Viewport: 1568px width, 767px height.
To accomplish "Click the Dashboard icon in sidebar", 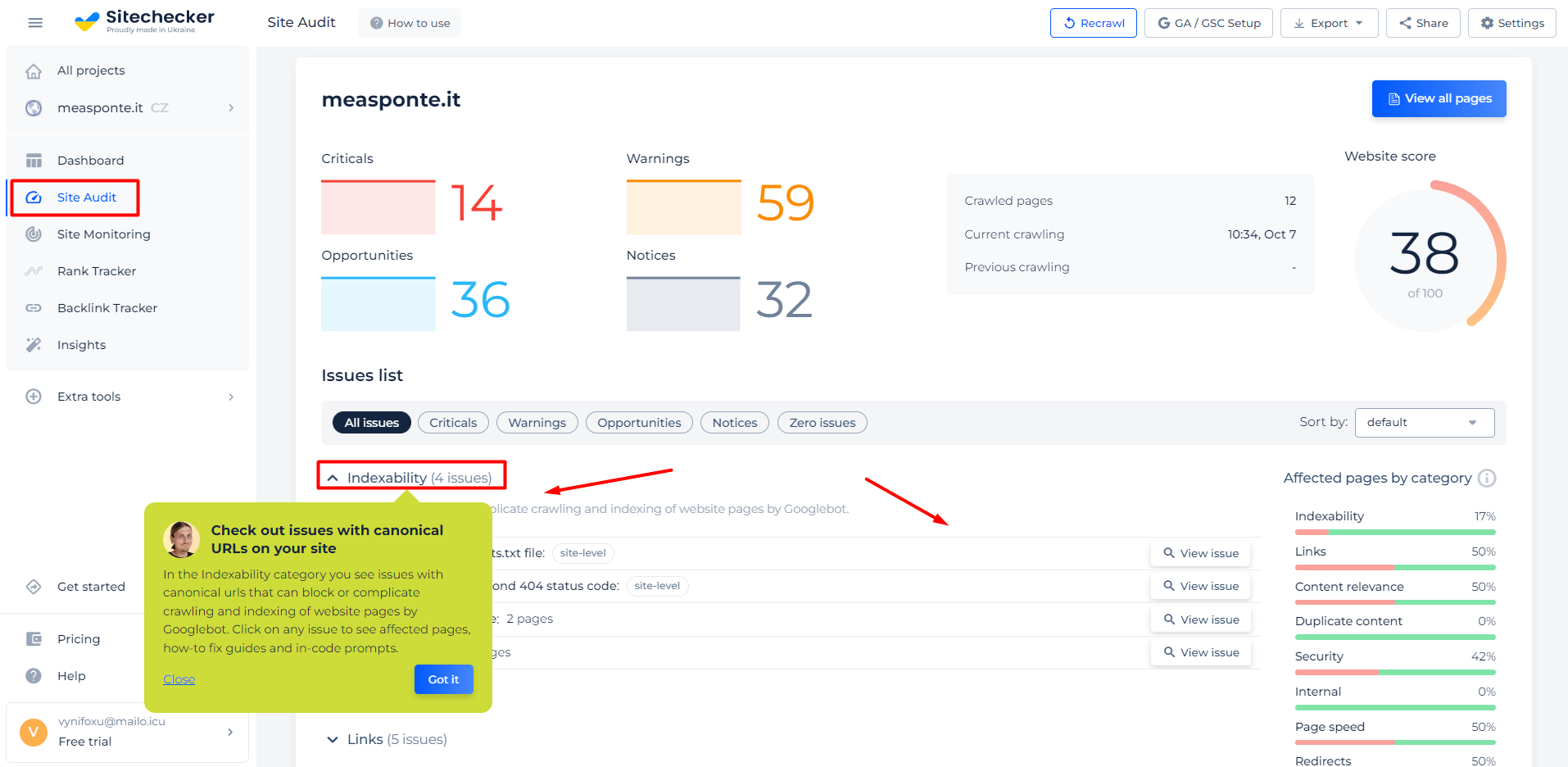I will click(34, 161).
